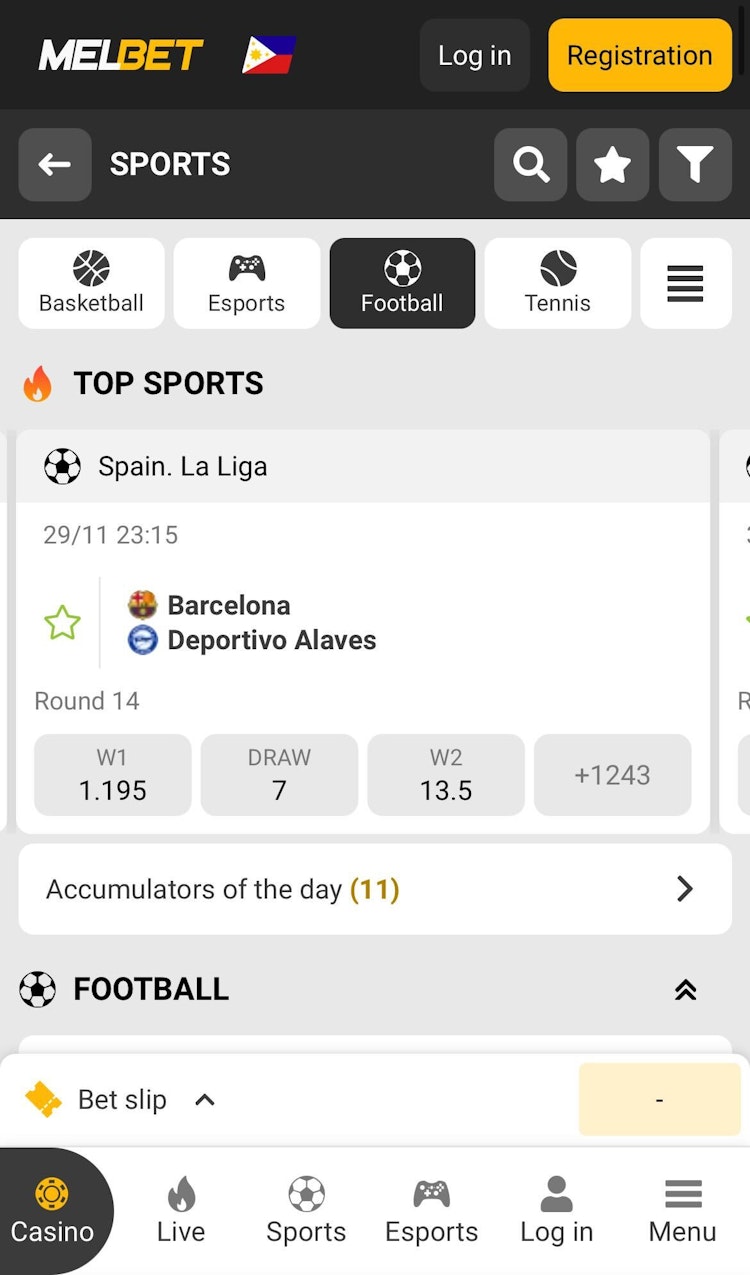Viewport: 750px width, 1275px height.
Task: Click the Log in button in header
Action: click(x=474, y=56)
